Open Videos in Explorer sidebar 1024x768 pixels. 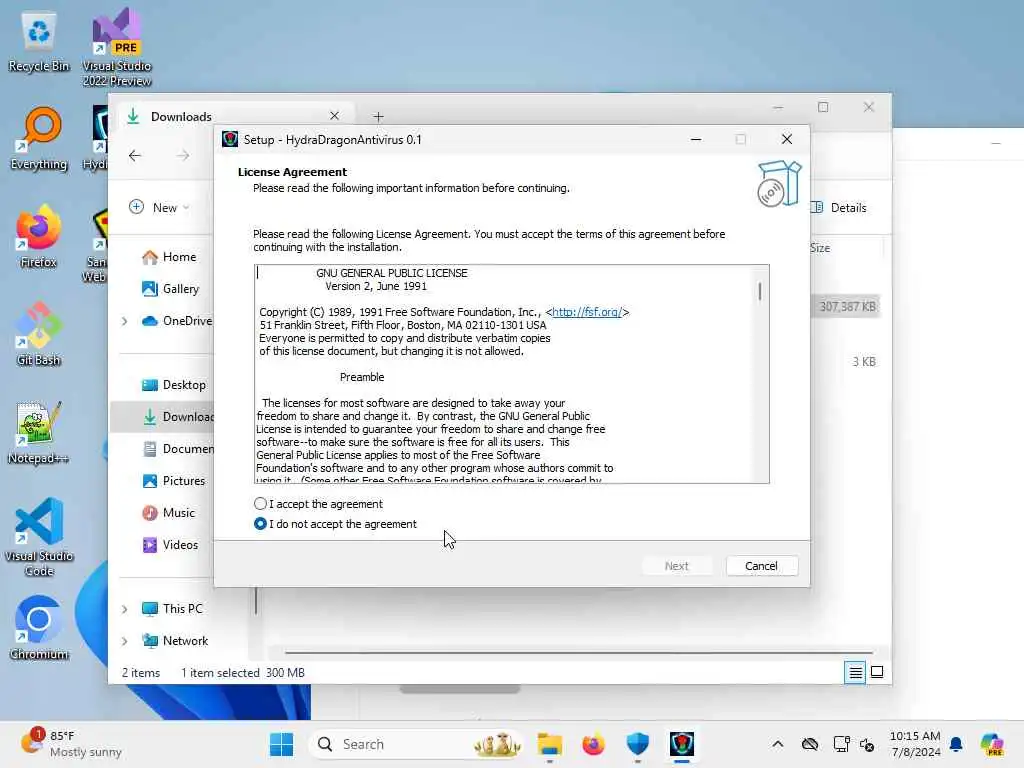pyautogui.click(x=170, y=545)
